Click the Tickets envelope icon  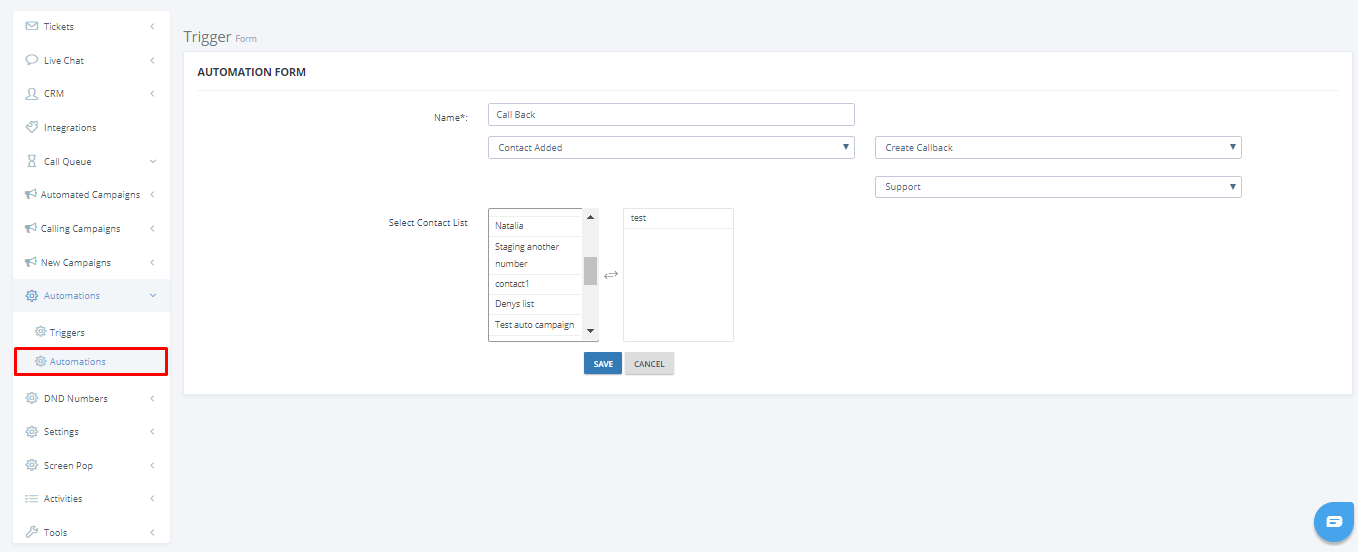tap(32, 26)
